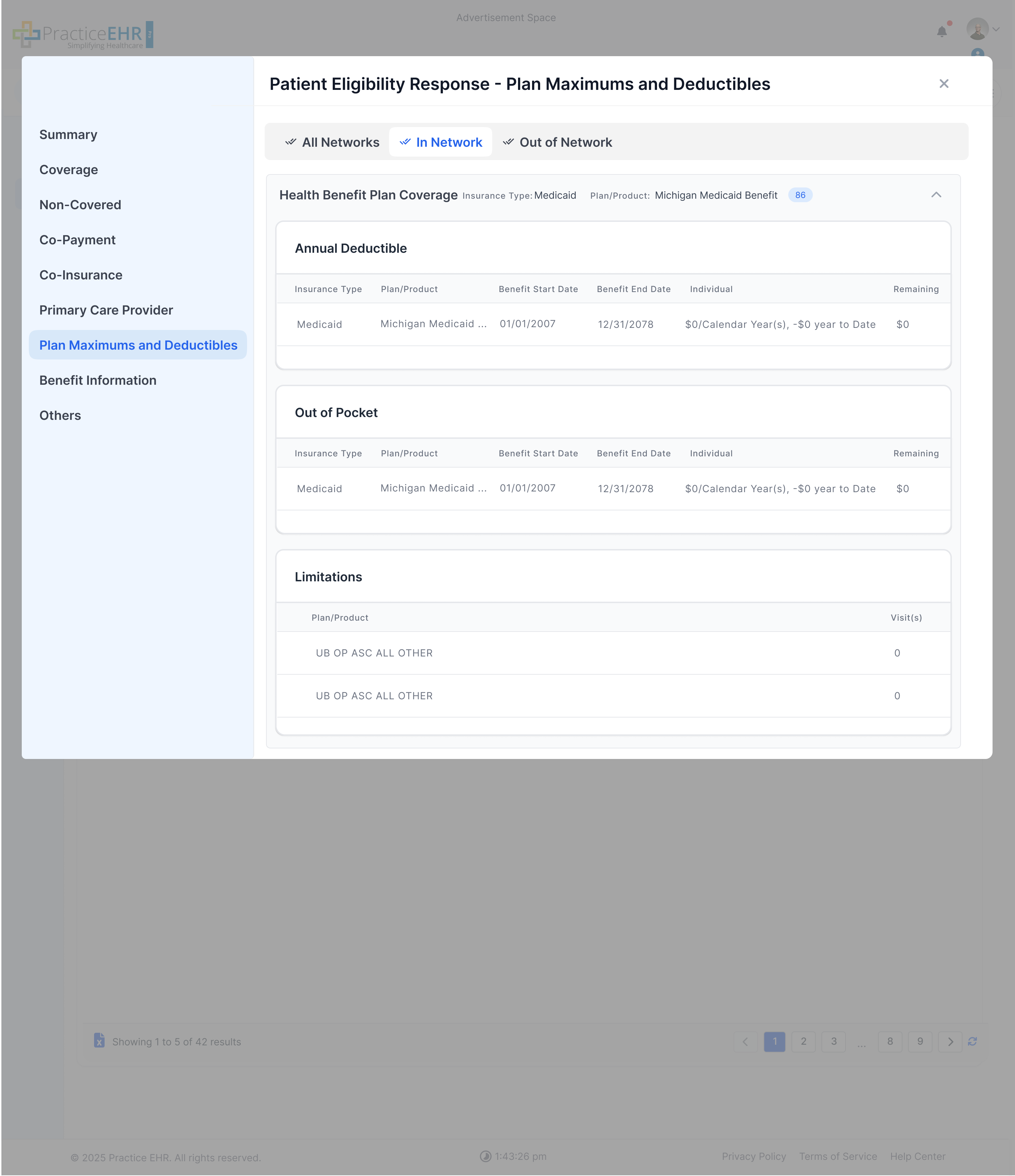Open Primary Care Provider section

(x=106, y=310)
